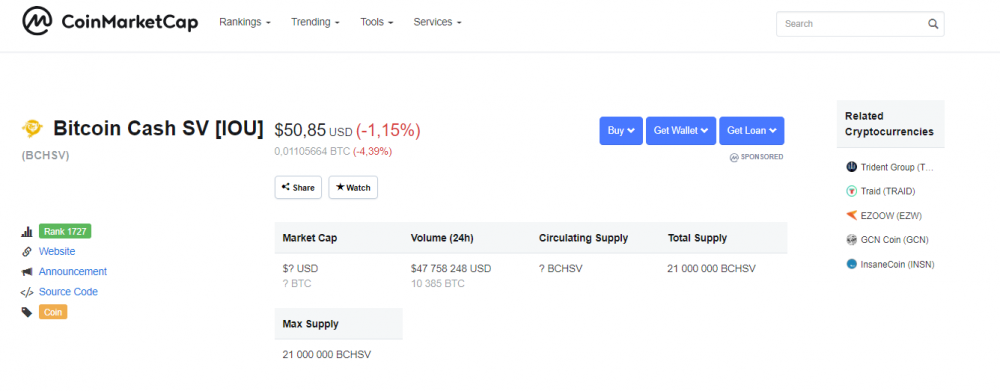Open the Rankings menu
The height and width of the screenshot is (391, 1000).
point(245,22)
